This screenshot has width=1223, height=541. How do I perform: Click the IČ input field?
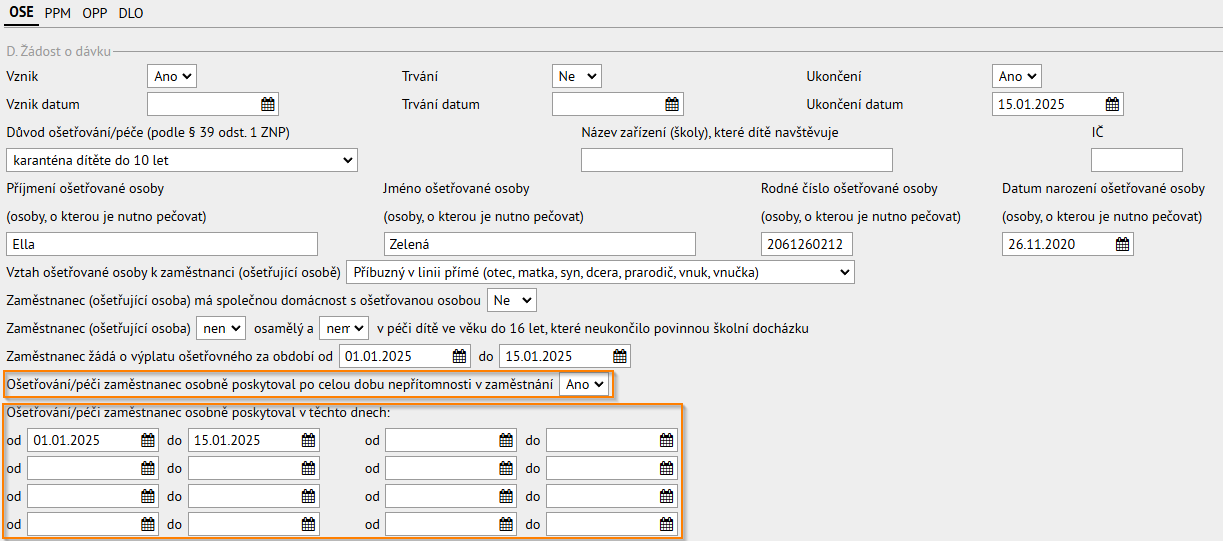[x=1137, y=160]
